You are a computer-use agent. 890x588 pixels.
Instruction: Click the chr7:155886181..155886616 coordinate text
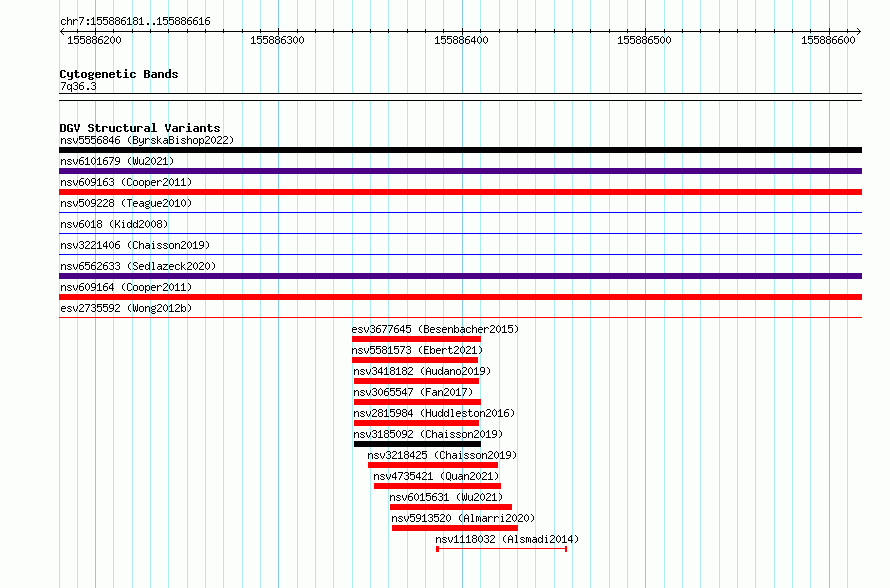(x=135, y=21)
